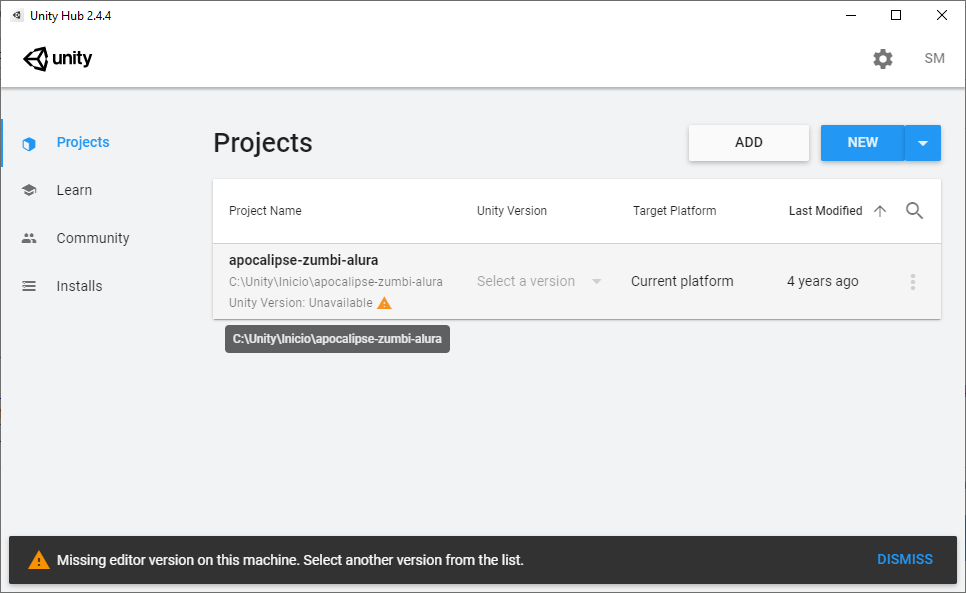Click the ADD project button
The width and height of the screenshot is (966, 593).
coord(749,143)
